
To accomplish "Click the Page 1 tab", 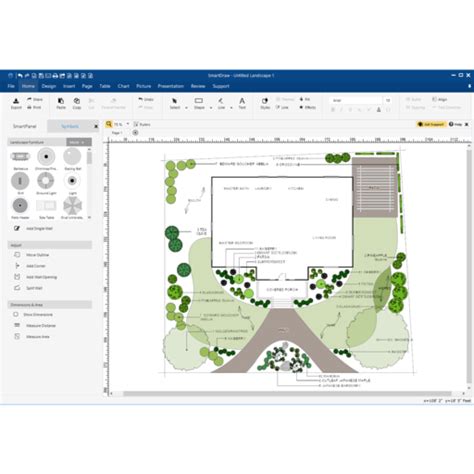I will 117,133.
